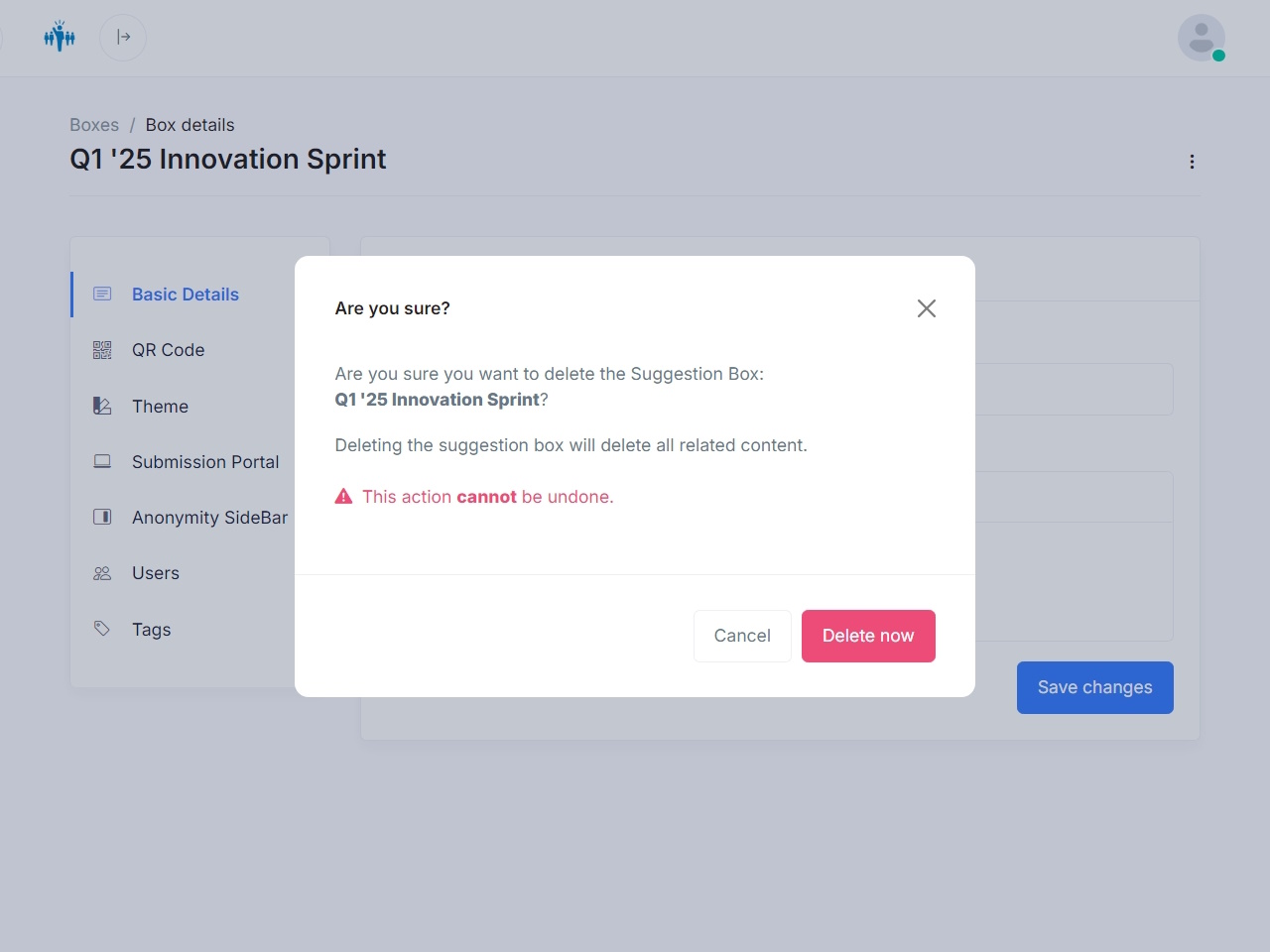Open the profile avatar menu
The image size is (1270, 952).
pos(1201,37)
